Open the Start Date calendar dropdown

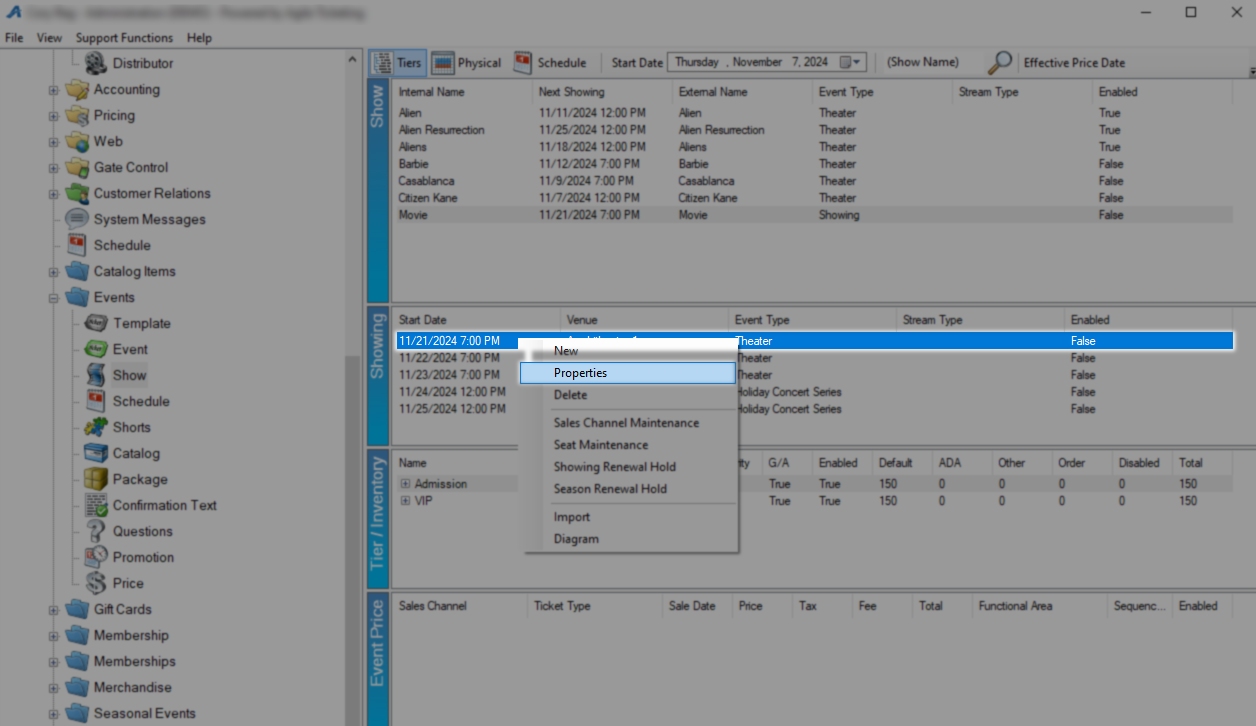[850, 62]
